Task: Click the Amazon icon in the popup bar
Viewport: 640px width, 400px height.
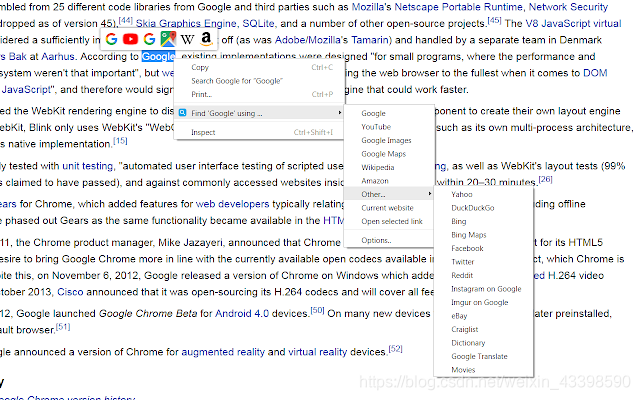Action: pyautogui.click(x=207, y=39)
